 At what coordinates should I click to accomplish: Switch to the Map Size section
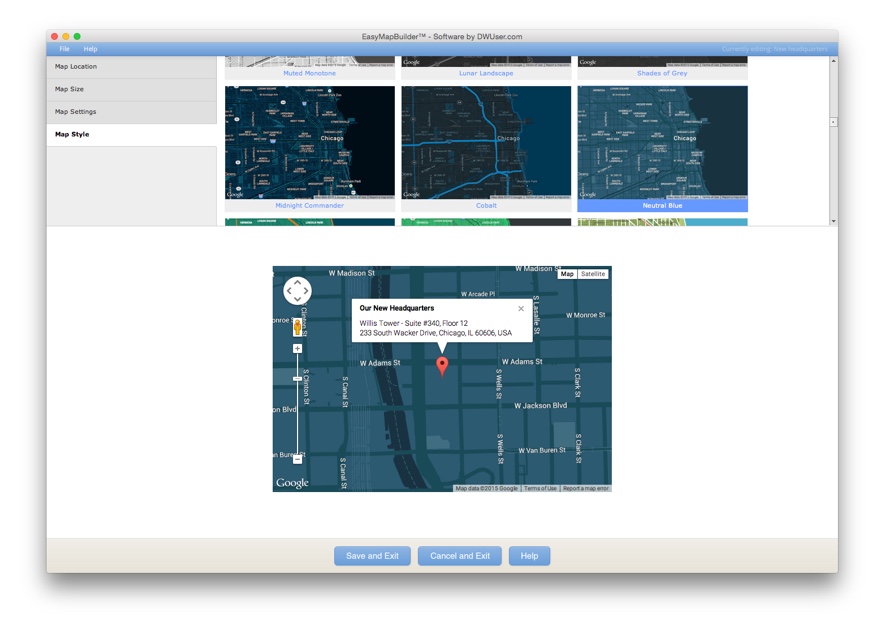(x=131, y=89)
